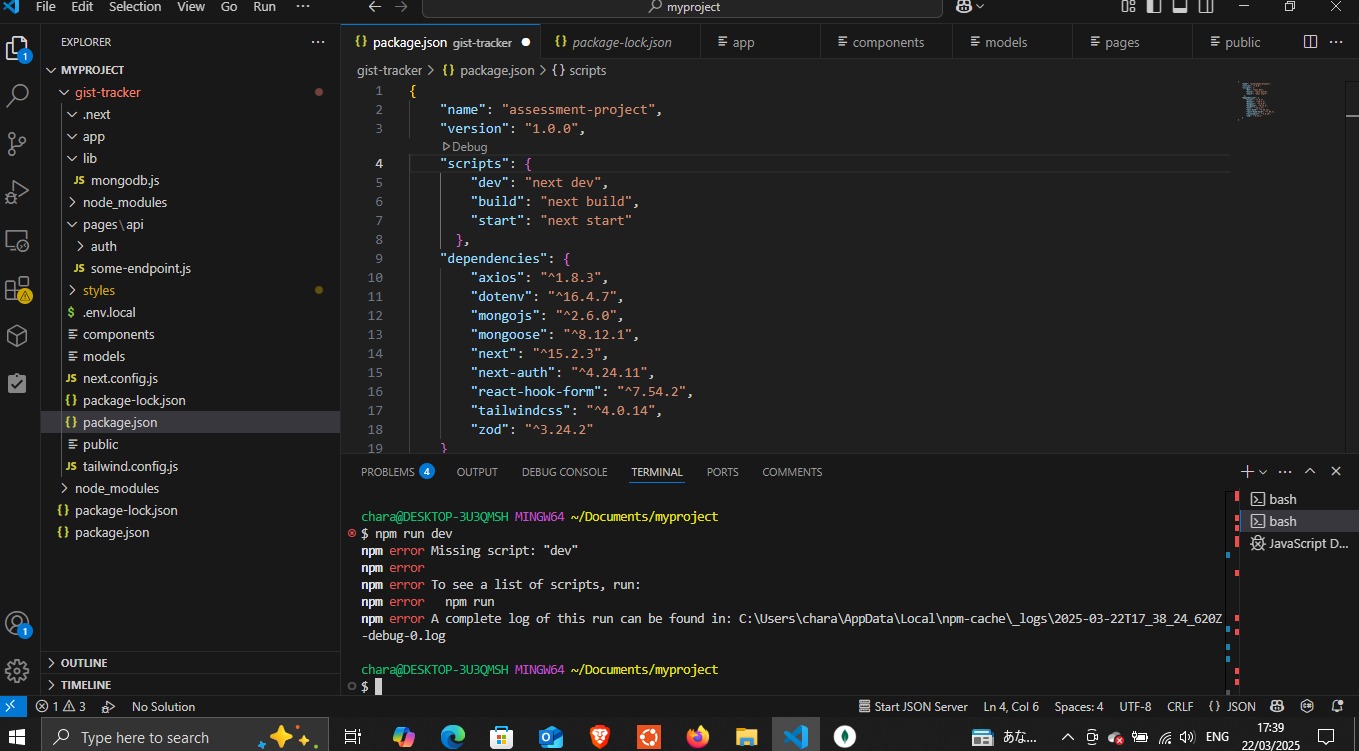Open Remote Explorer in activity bar
1359x751 pixels.
[x=18, y=241]
